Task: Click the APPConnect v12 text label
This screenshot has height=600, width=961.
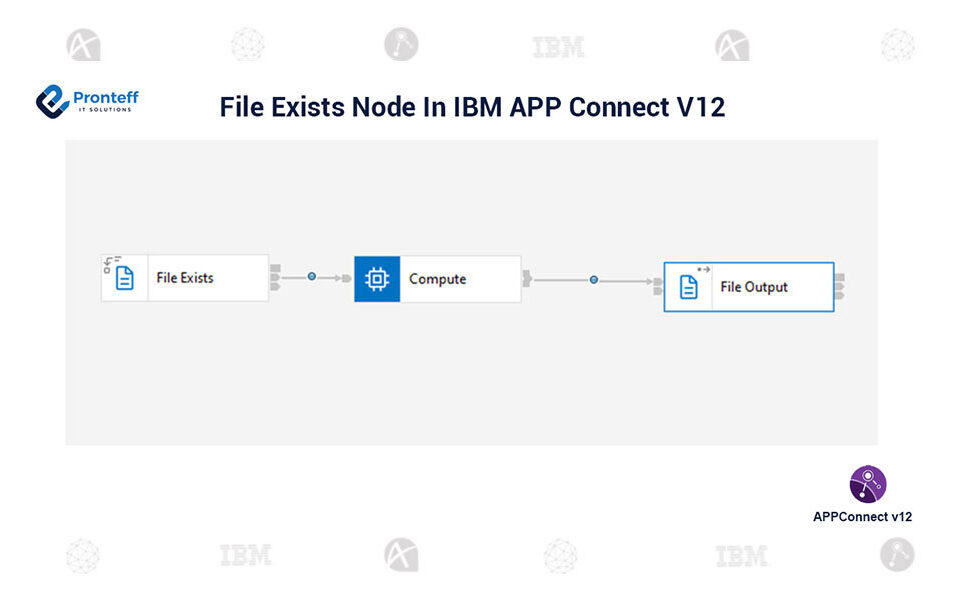Action: tap(862, 517)
